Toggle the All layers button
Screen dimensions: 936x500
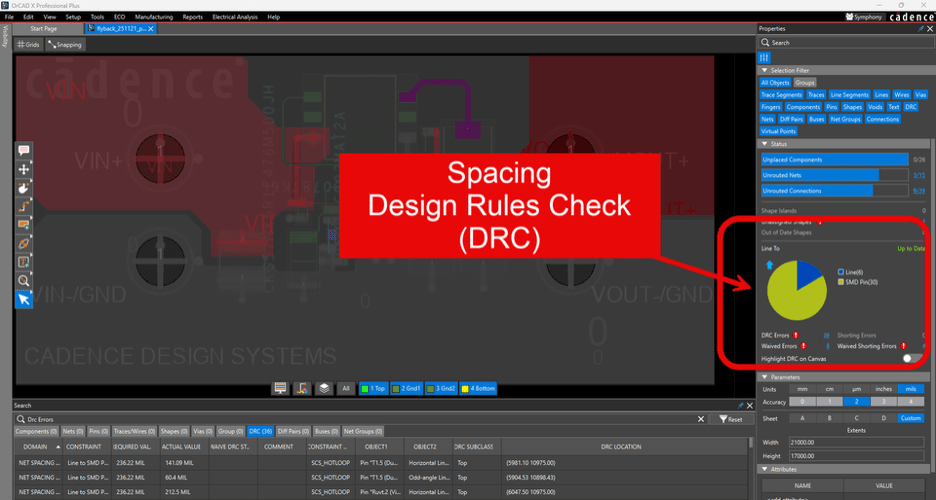(346, 388)
